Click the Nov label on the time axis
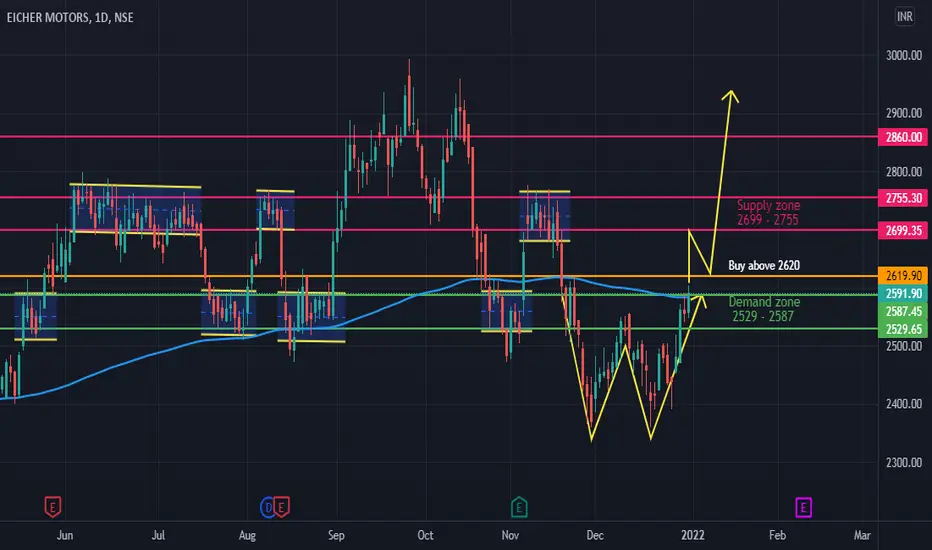This screenshot has width=932, height=550. pyautogui.click(x=510, y=535)
